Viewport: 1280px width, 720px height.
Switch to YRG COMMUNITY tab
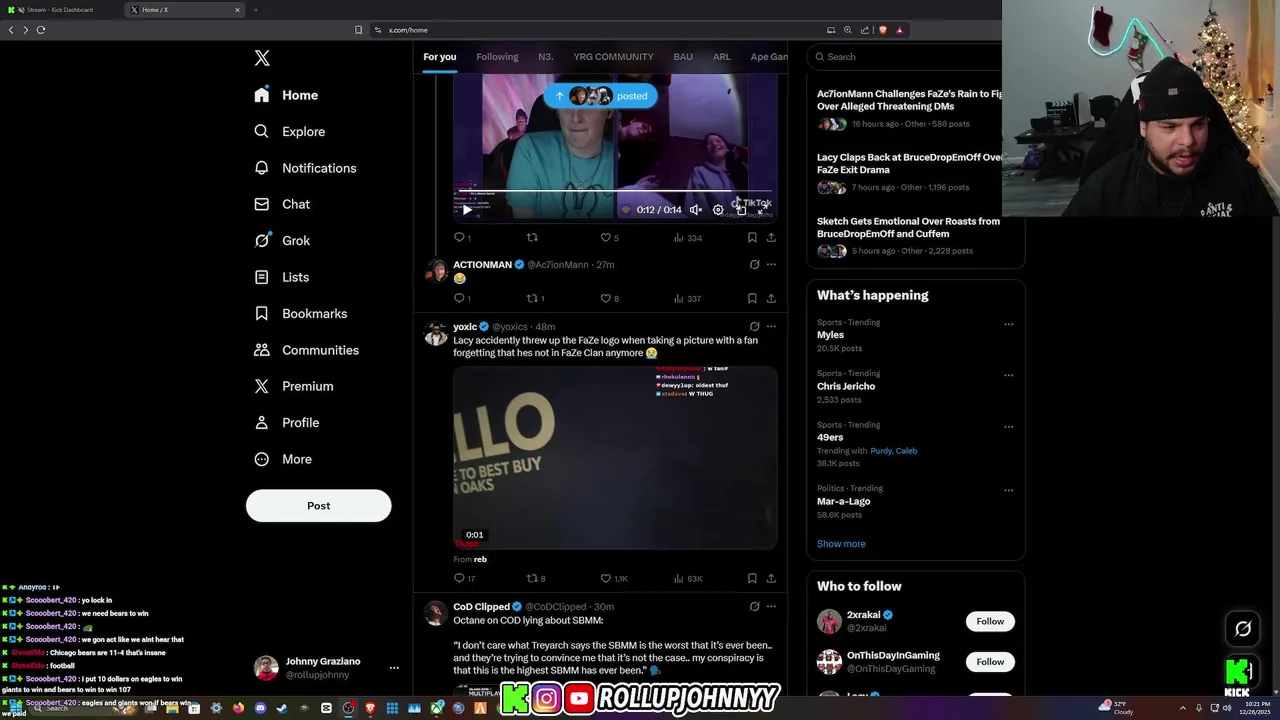pos(613,57)
